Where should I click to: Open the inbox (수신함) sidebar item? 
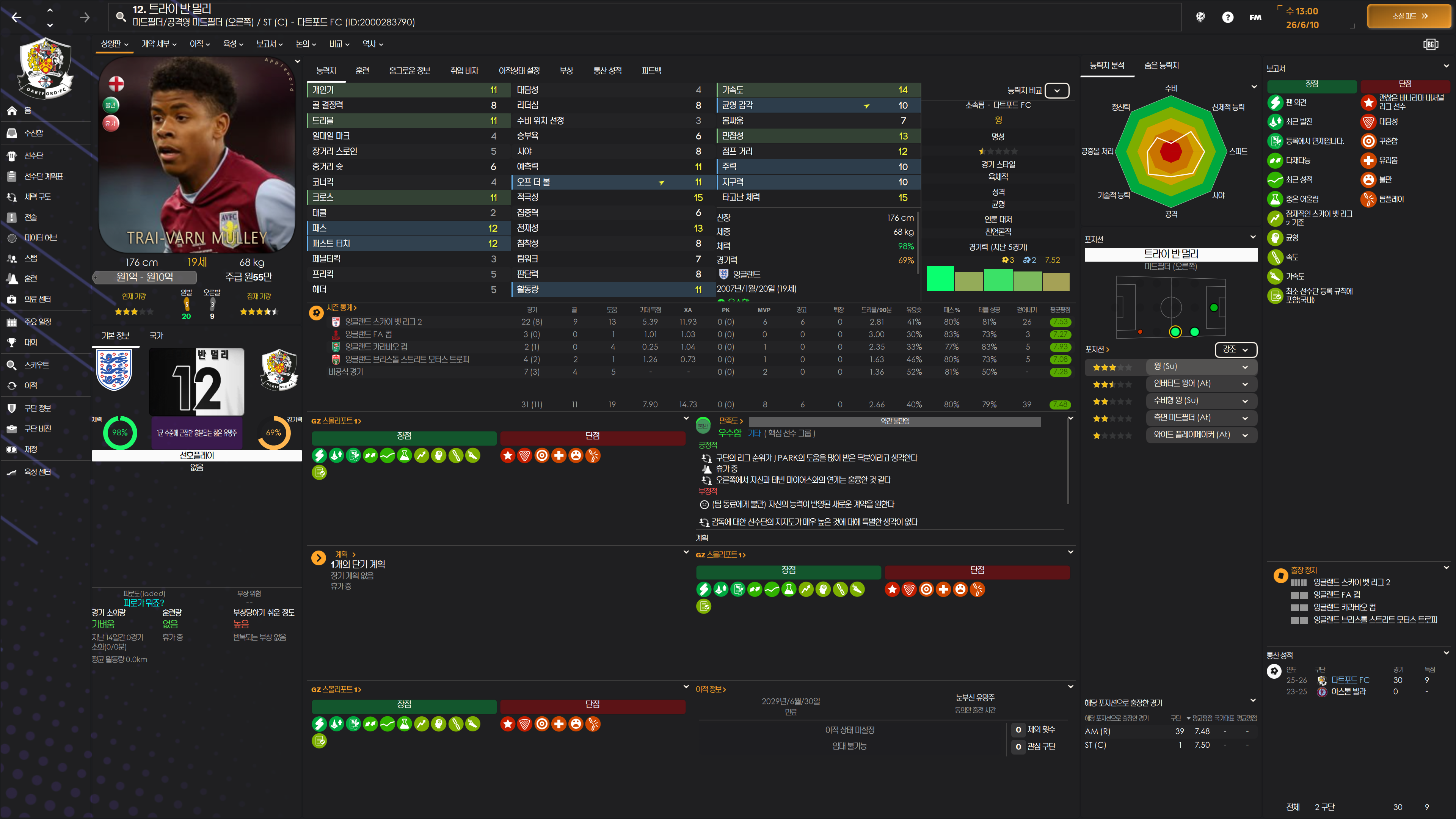point(34,133)
